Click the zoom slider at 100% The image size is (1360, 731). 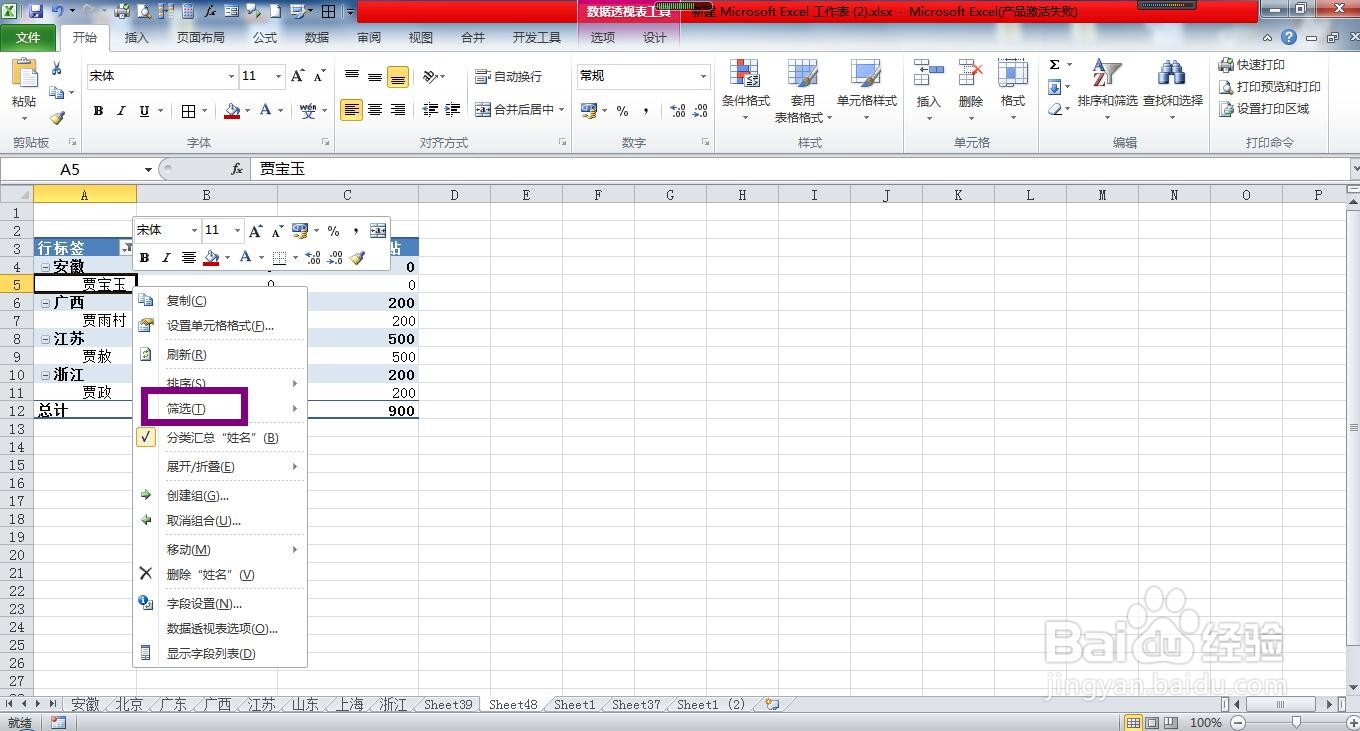point(1296,722)
